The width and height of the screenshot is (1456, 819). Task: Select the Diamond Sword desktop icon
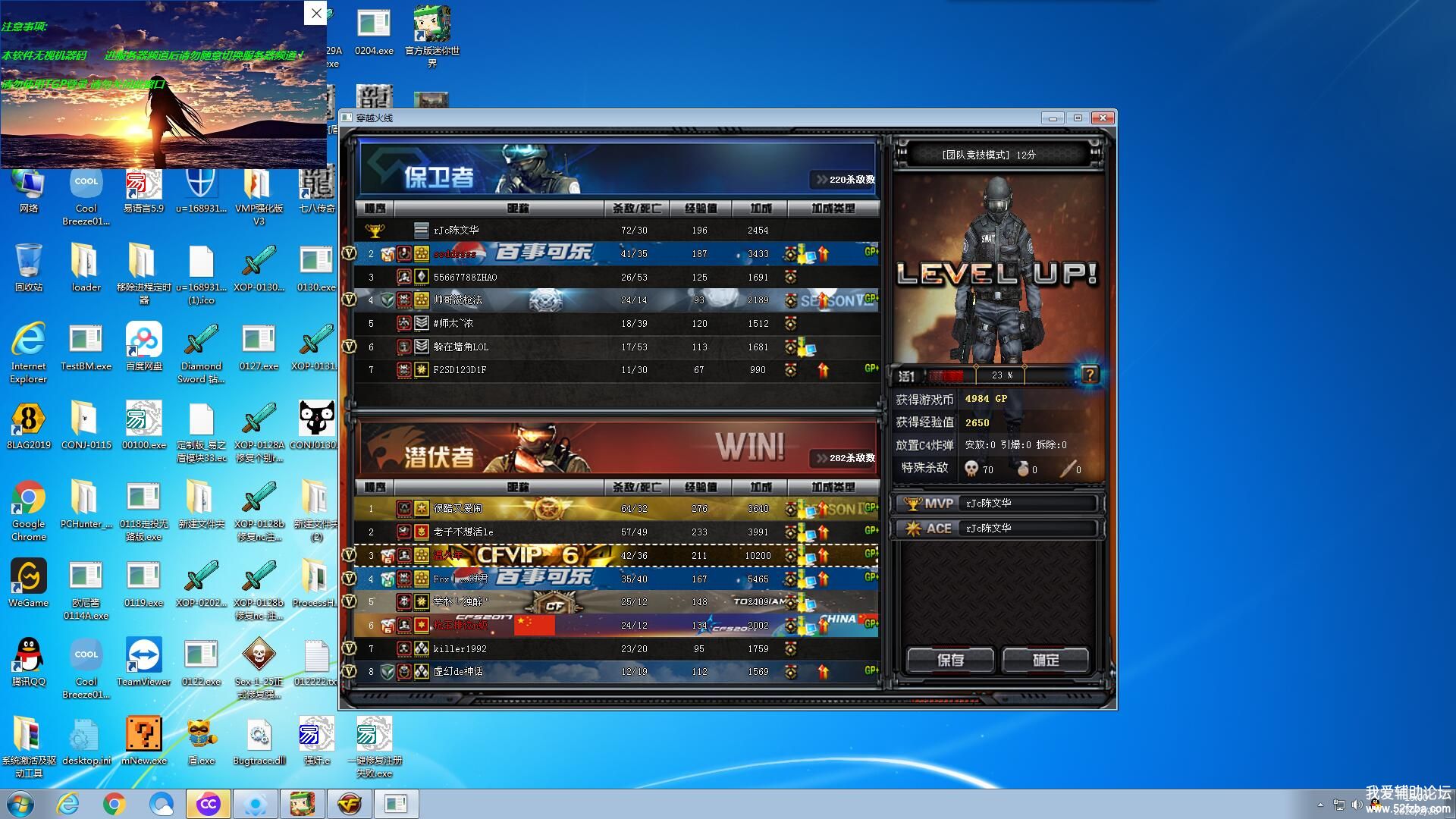(x=201, y=352)
